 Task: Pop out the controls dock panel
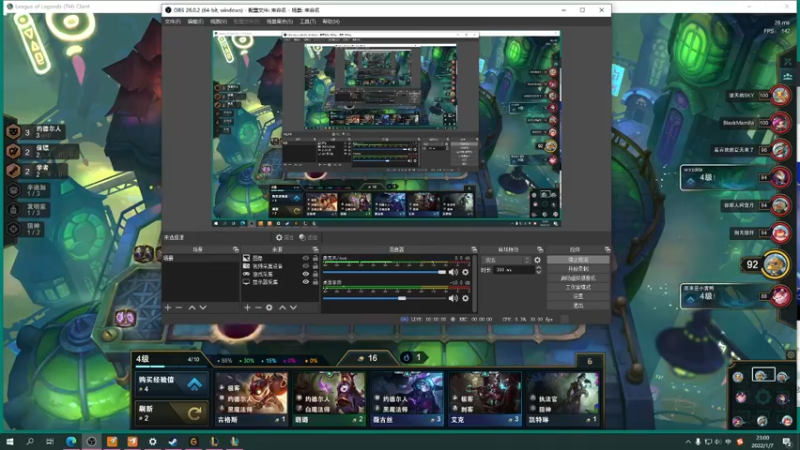click(x=607, y=249)
